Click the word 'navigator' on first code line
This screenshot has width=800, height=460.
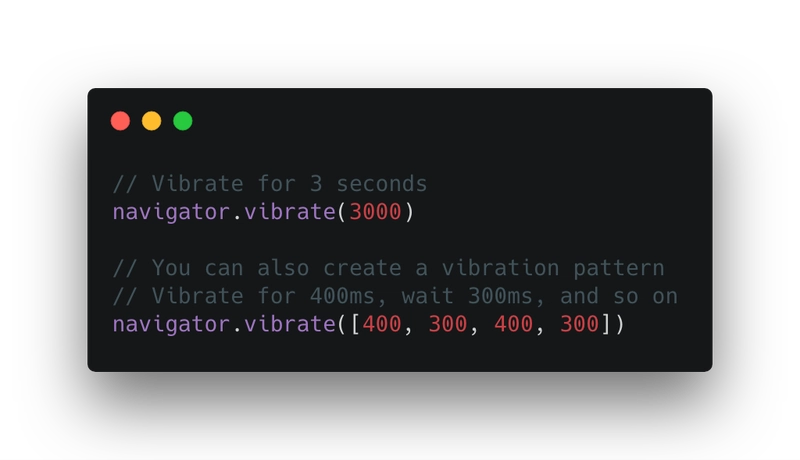[x=171, y=212]
